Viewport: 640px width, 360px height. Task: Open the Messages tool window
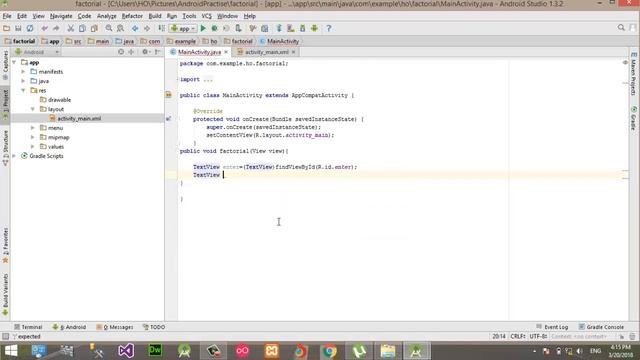coord(115,327)
